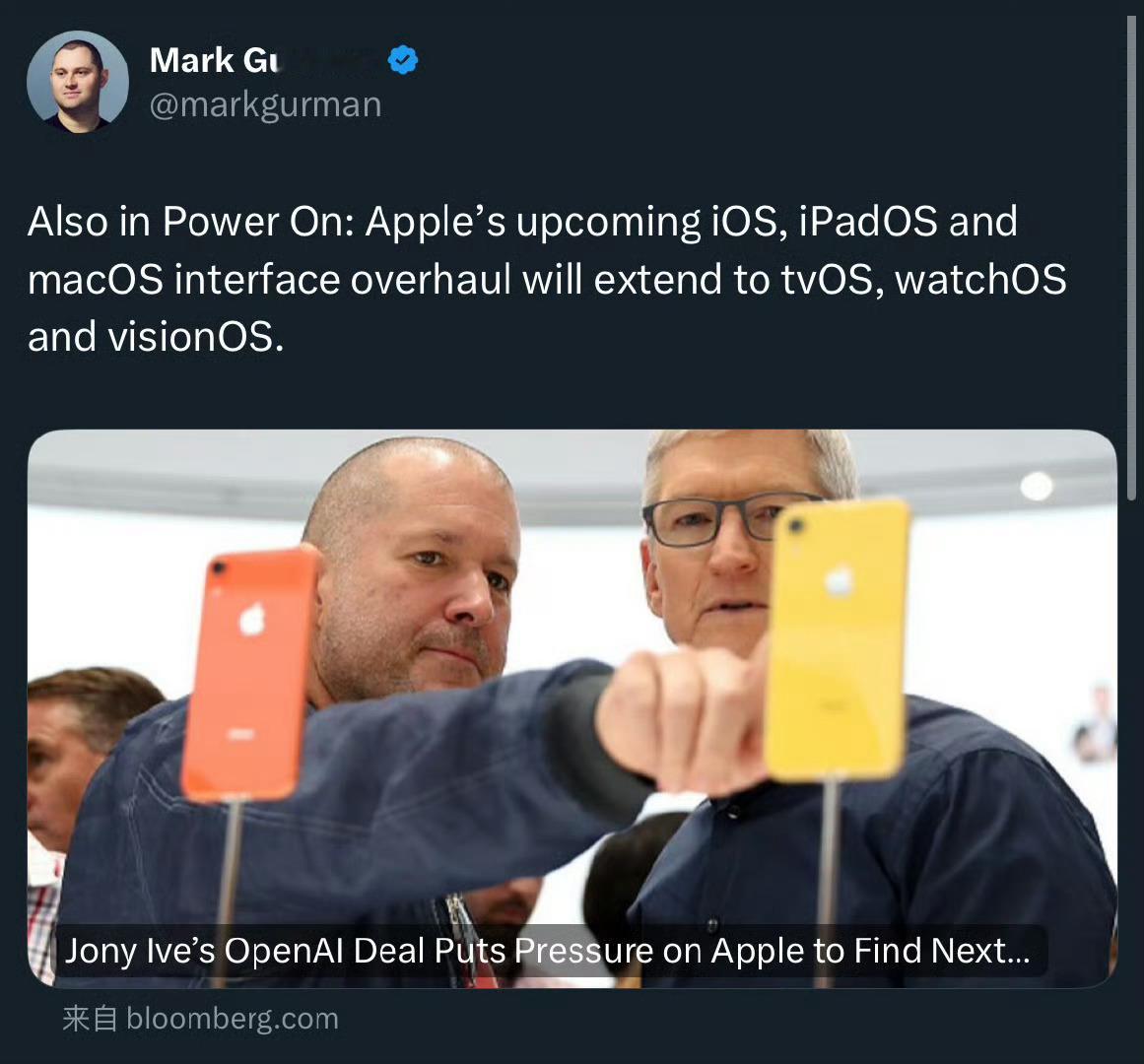Image resolution: width=1144 pixels, height=1064 pixels.
Task: Click the camera lens on the orange iPhone
Action: coord(220,567)
